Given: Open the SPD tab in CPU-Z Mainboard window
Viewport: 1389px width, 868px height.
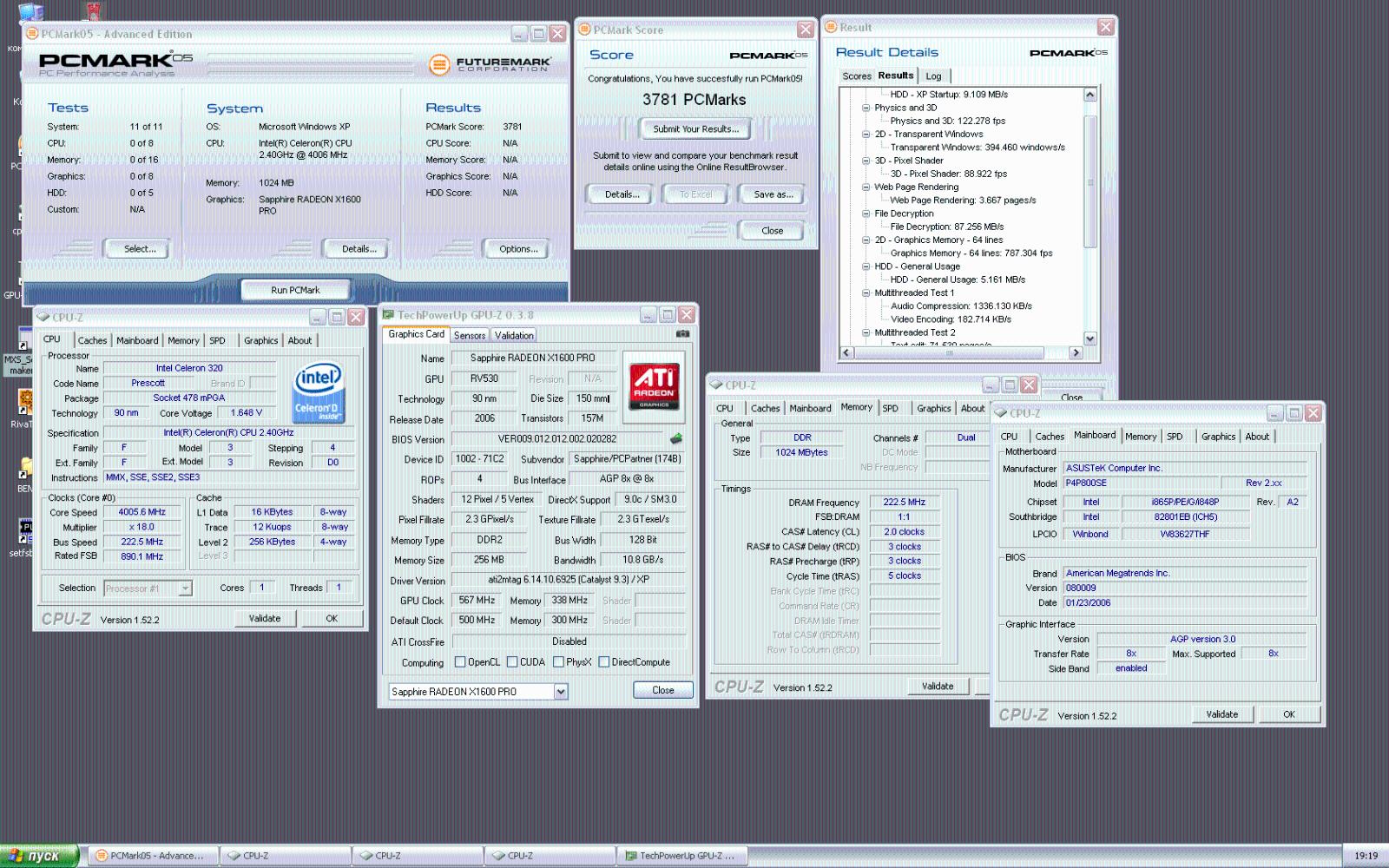Looking at the screenshot, I should (x=1175, y=437).
